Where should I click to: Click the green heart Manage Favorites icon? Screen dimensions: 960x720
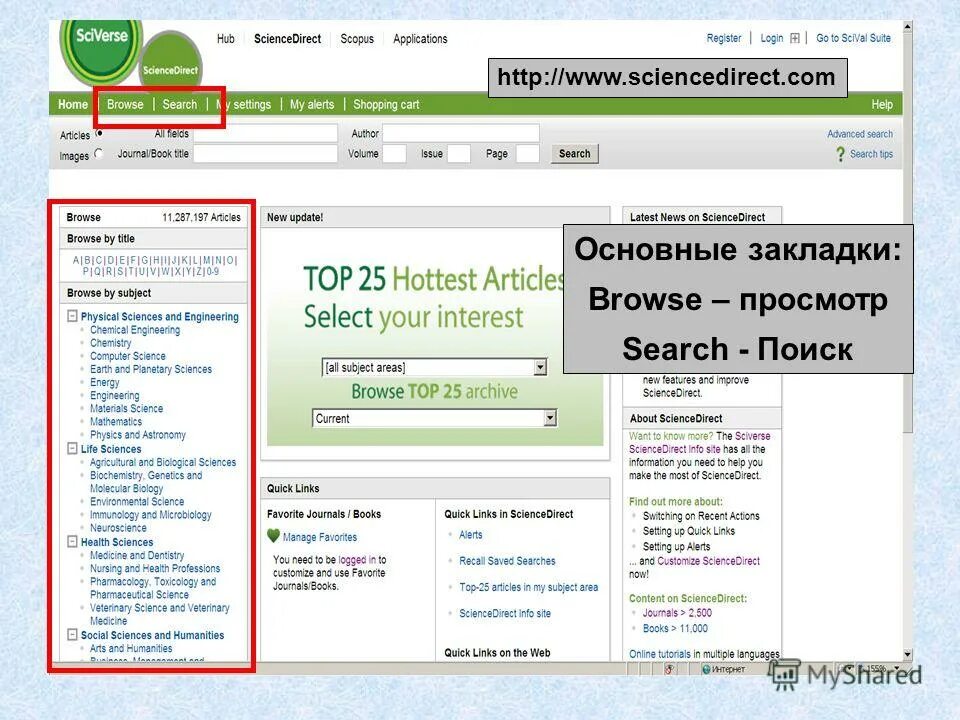coord(273,536)
